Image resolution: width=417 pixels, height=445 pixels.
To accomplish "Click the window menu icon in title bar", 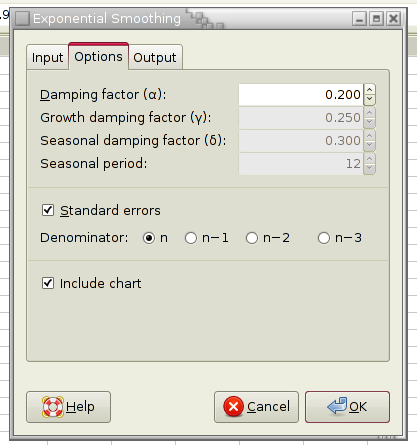I will pos(22,18).
